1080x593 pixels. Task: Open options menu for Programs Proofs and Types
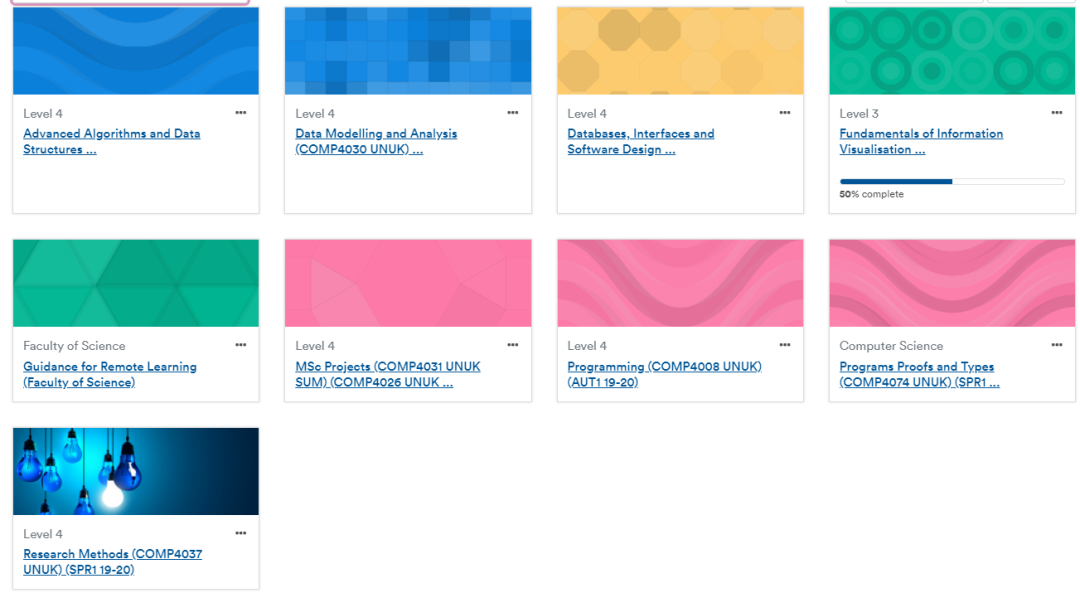(1057, 345)
